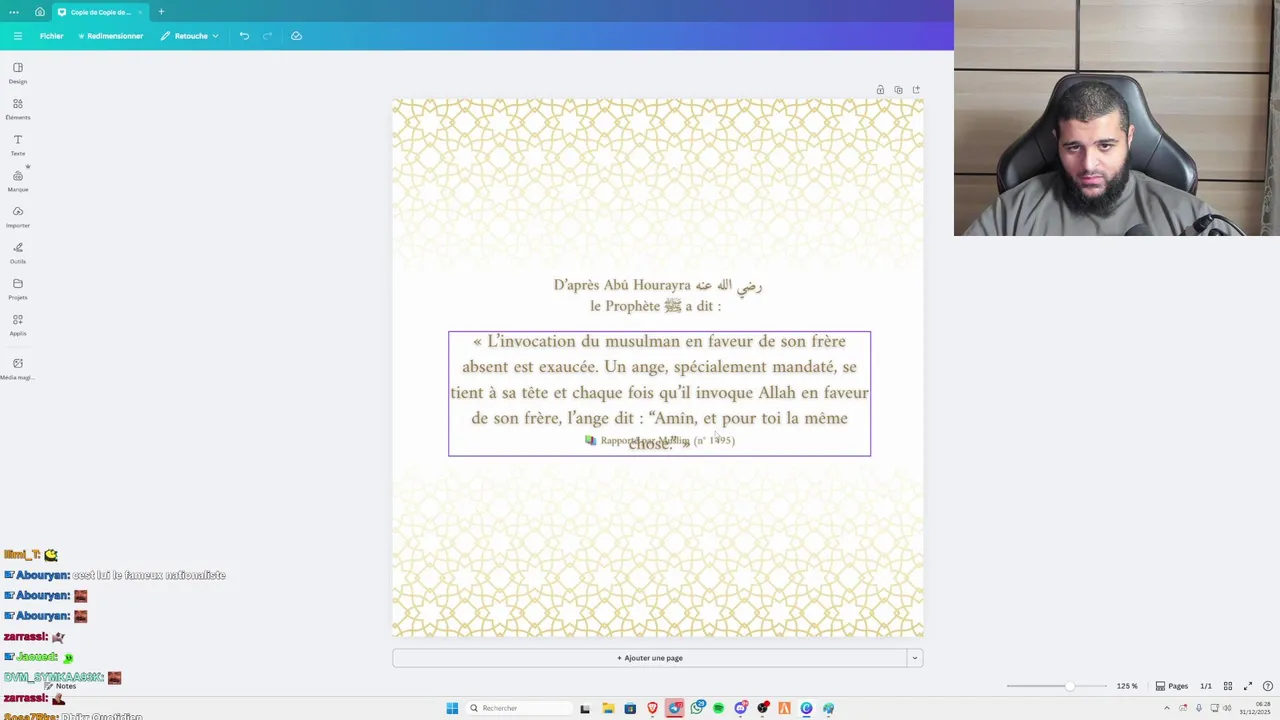Undo the last action
This screenshot has width=1280, height=720.
tap(244, 36)
